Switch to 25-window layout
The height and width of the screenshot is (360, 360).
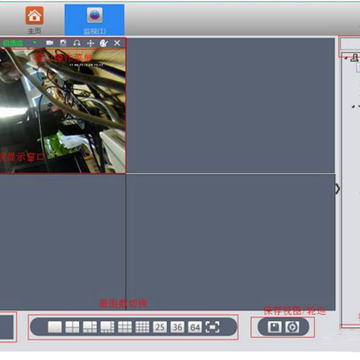pos(160,327)
